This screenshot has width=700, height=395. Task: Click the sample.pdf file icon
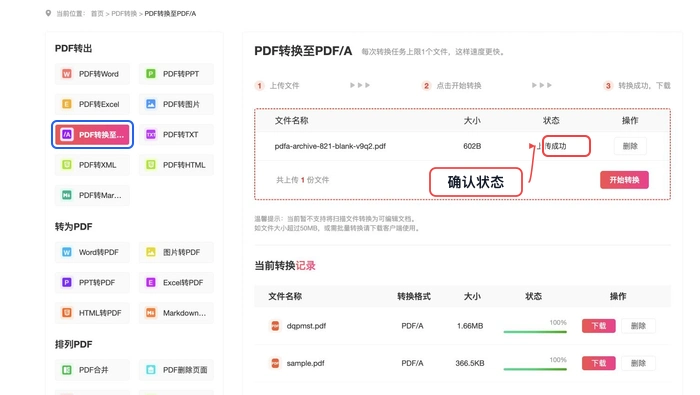[275, 363]
